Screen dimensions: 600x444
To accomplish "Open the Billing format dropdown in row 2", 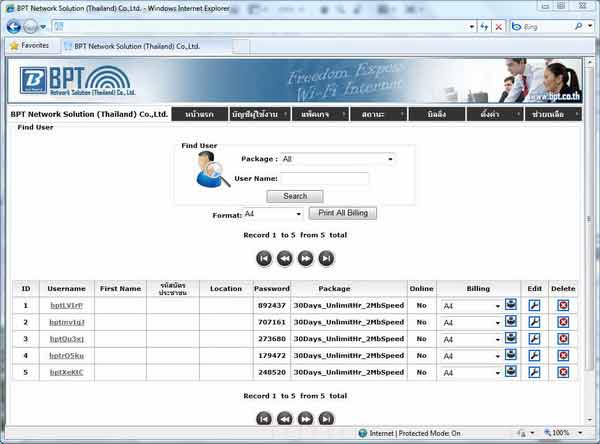I will pos(471,323).
